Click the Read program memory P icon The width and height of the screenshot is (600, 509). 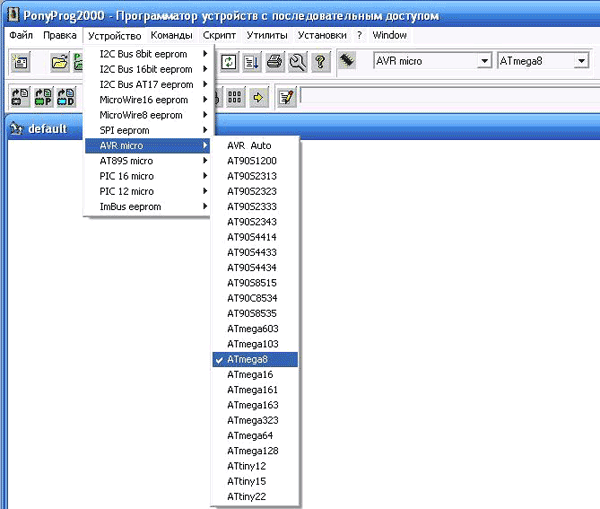(43, 97)
